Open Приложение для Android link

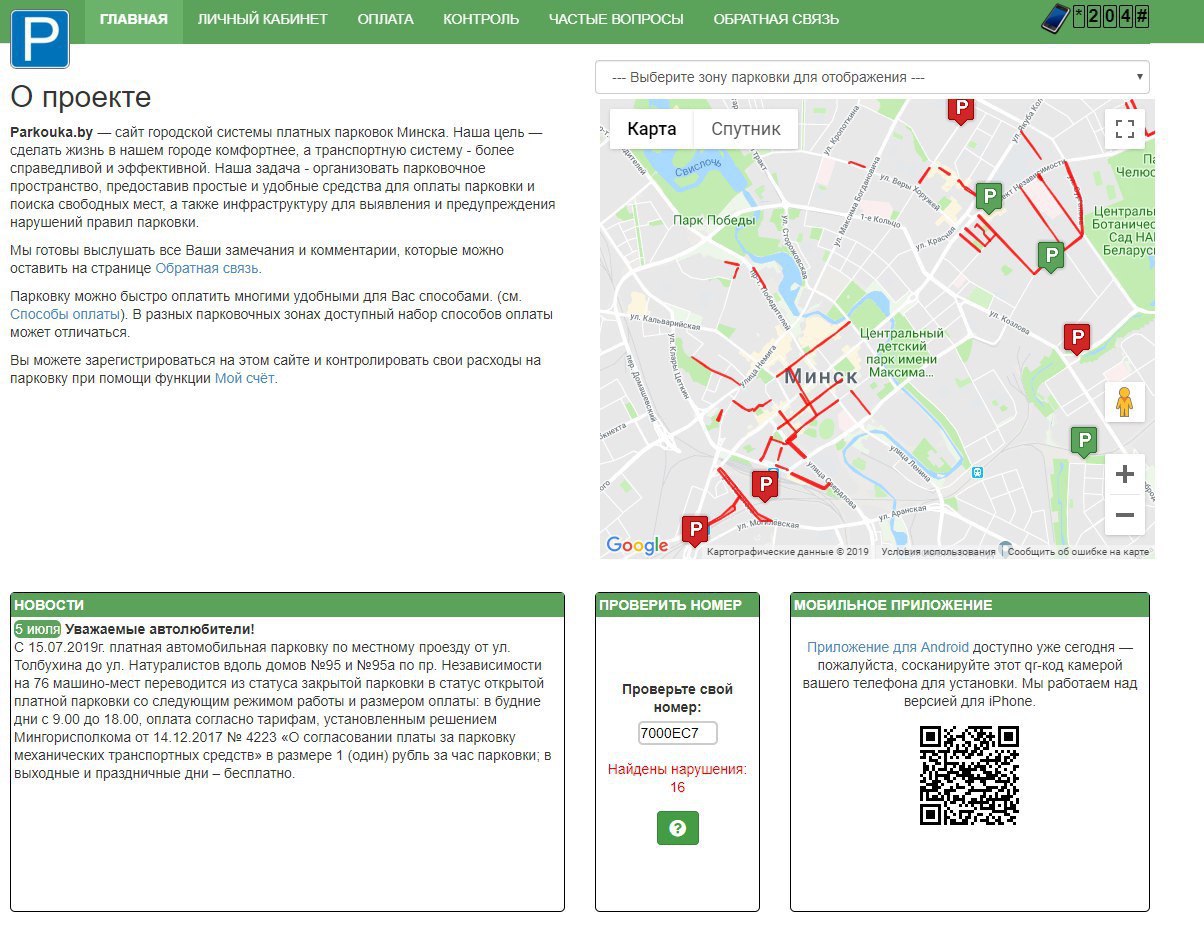click(888, 647)
